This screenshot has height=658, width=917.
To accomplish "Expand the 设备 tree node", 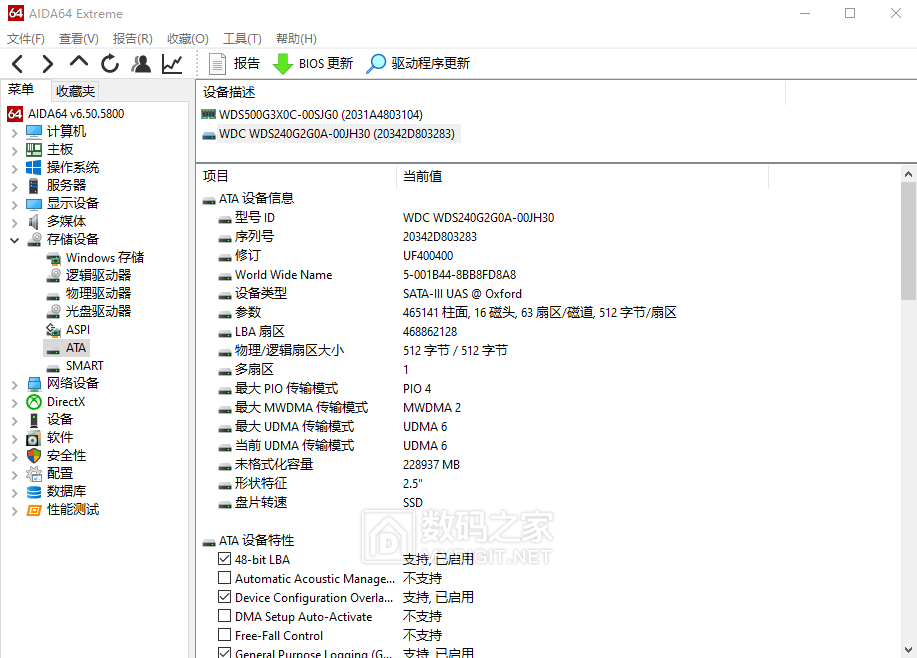I will click(x=15, y=421).
